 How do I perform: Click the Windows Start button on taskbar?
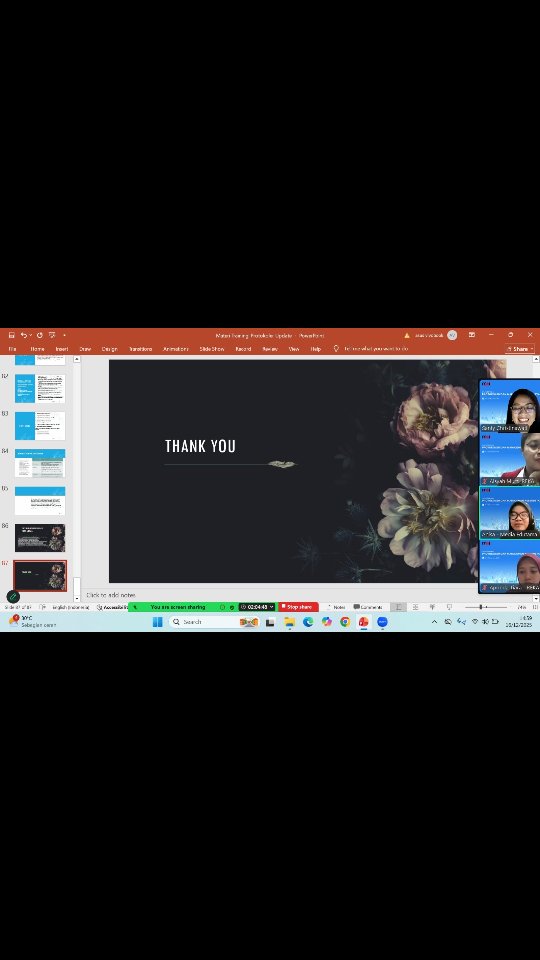(x=157, y=622)
